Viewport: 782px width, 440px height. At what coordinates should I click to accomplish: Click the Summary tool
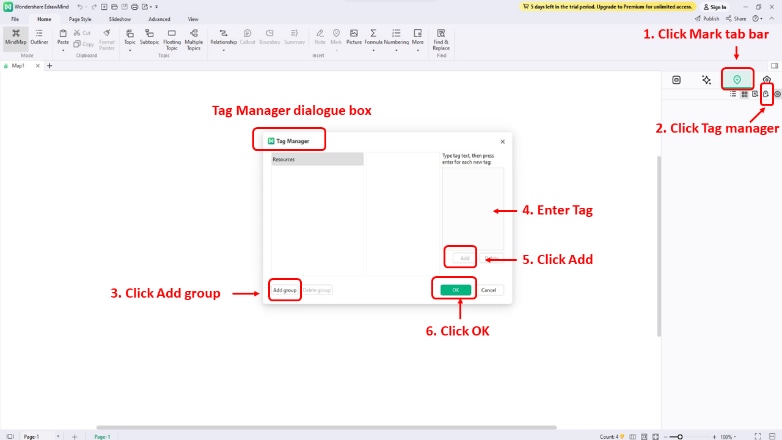click(294, 37)
